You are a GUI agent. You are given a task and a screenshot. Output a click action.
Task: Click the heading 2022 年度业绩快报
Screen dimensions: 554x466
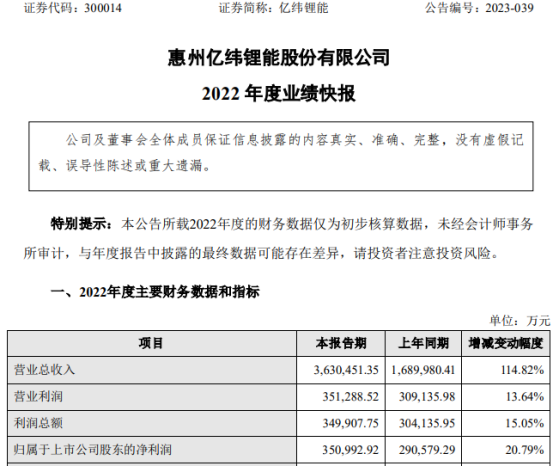[x=279, y=94]
